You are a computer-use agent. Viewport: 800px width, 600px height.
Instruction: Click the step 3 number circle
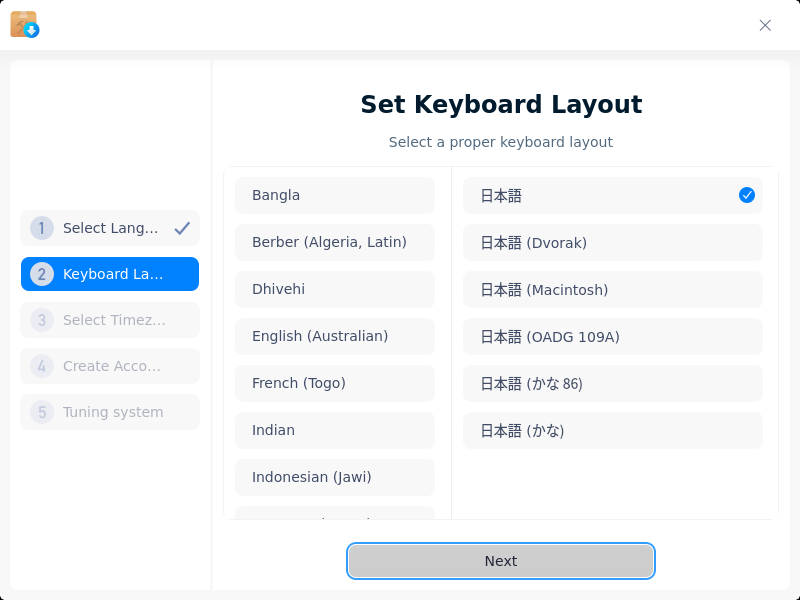tap(42, 320)
